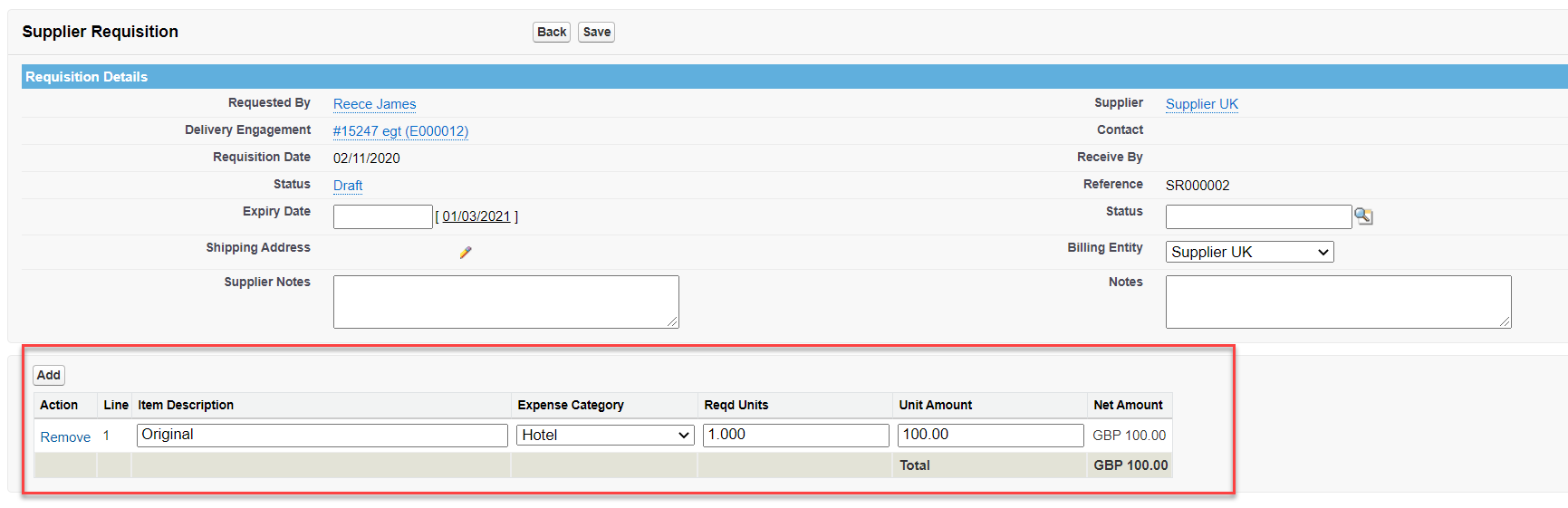Click the Item Description column header
The width and height of the screenshot is (1568, 508).
(186, 405)
